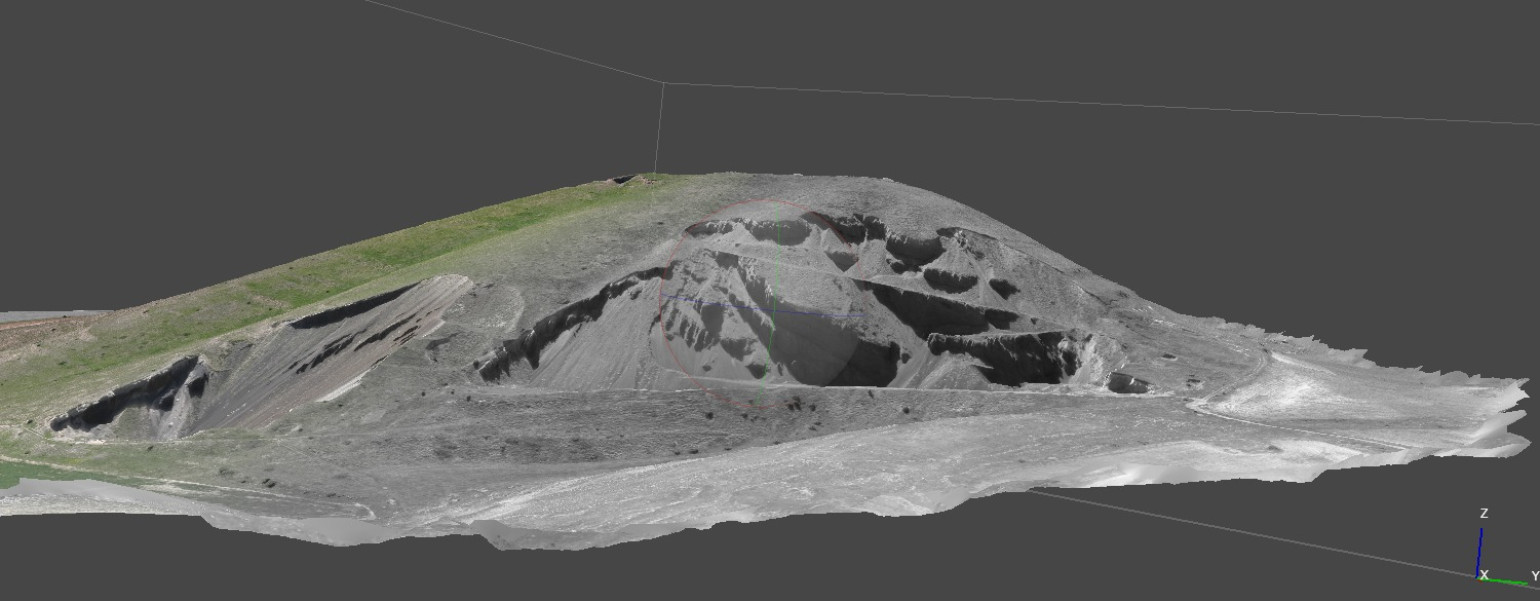This screenshot has width=1540, height=601.
Task: Click the green Y axis line of gizmo
Action: [1507, 581]
